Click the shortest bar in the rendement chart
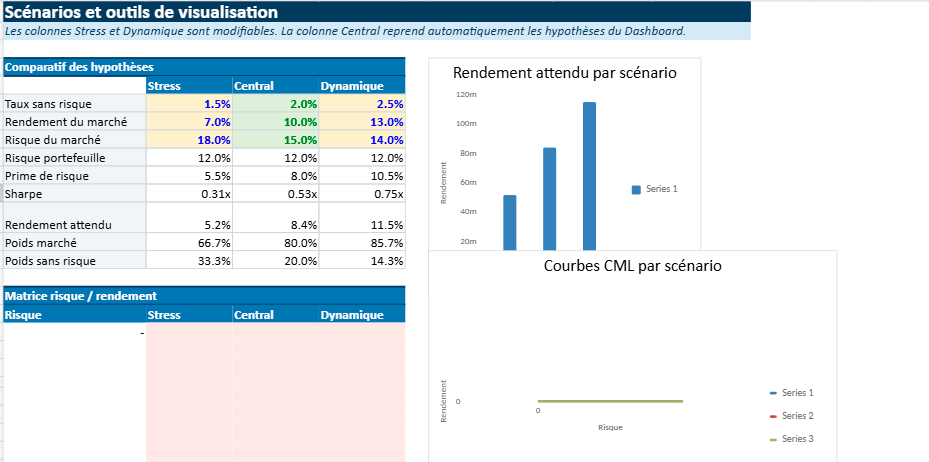Screen dimensions: 929x462 tap(510, 222)
